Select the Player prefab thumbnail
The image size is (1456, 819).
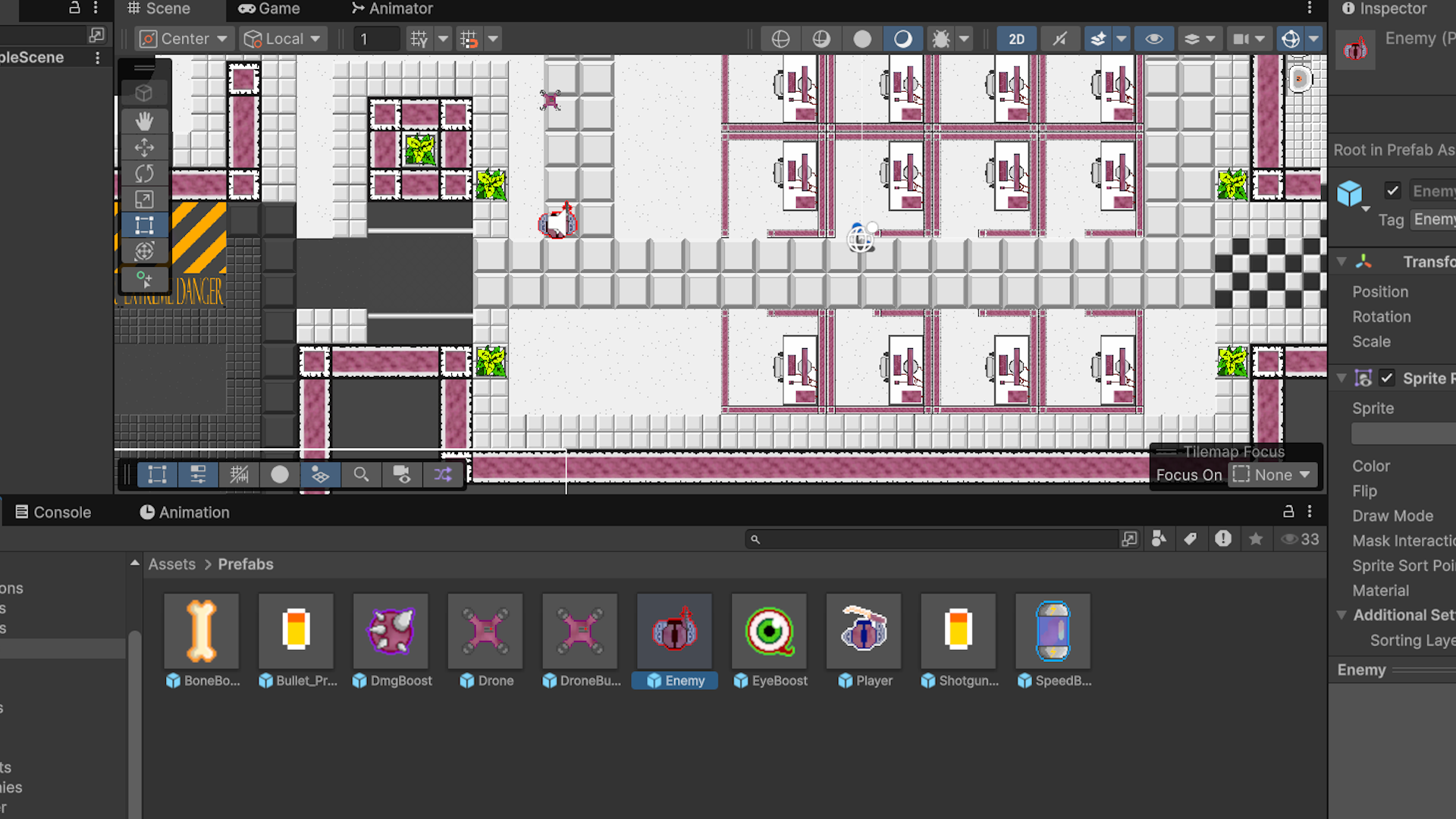coord(864,631)
